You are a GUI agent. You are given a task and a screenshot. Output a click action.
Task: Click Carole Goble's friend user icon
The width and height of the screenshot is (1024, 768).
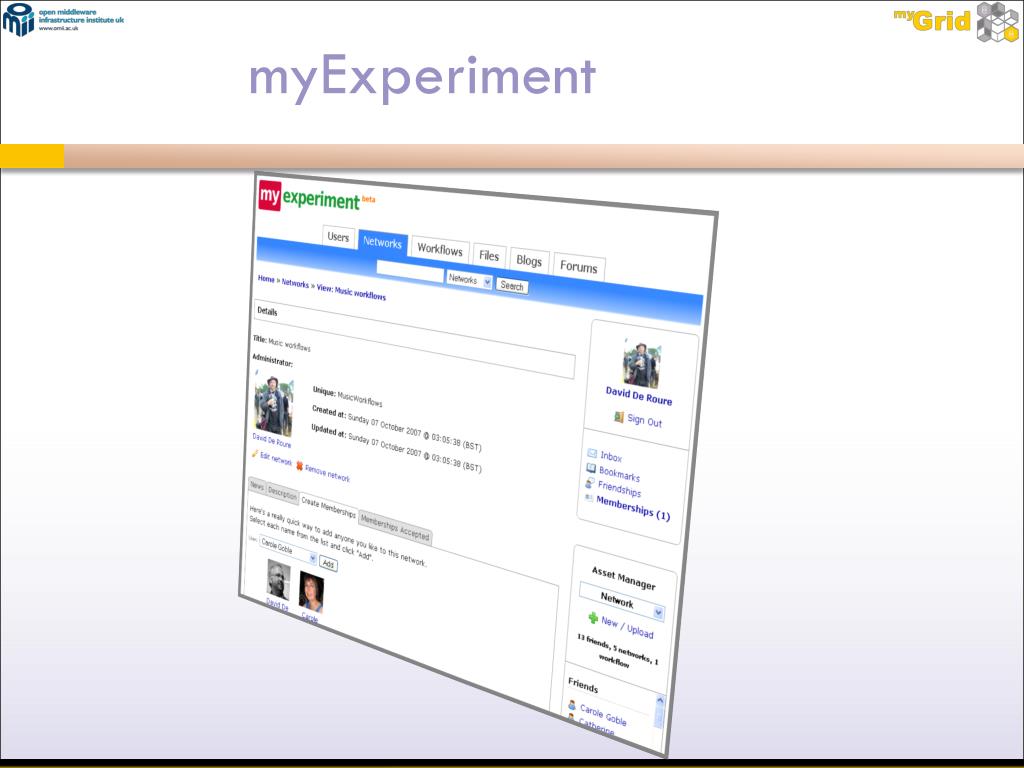click(572, 705)
